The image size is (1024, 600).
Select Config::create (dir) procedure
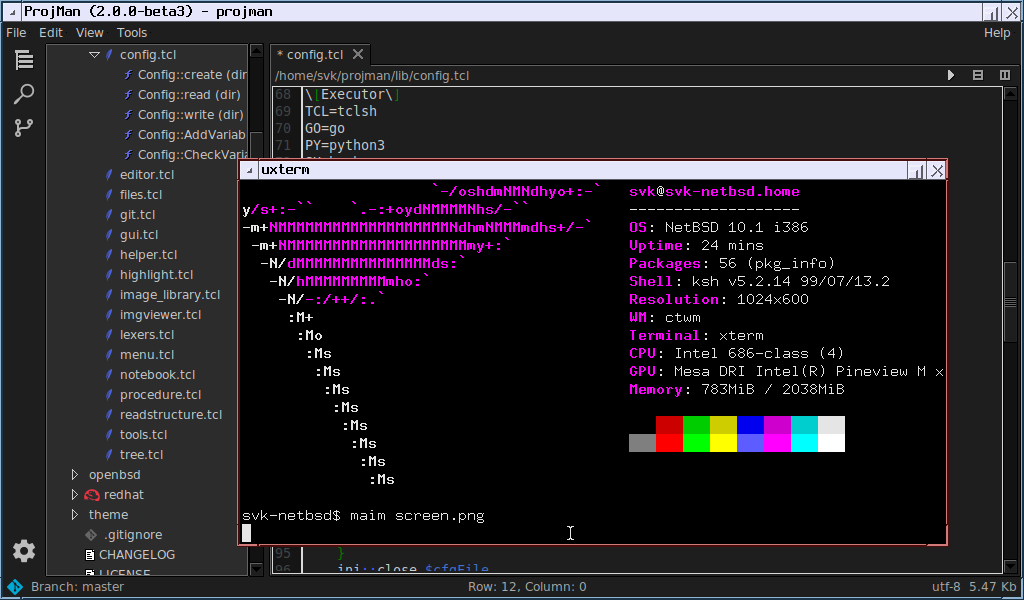tap(193, 74)
